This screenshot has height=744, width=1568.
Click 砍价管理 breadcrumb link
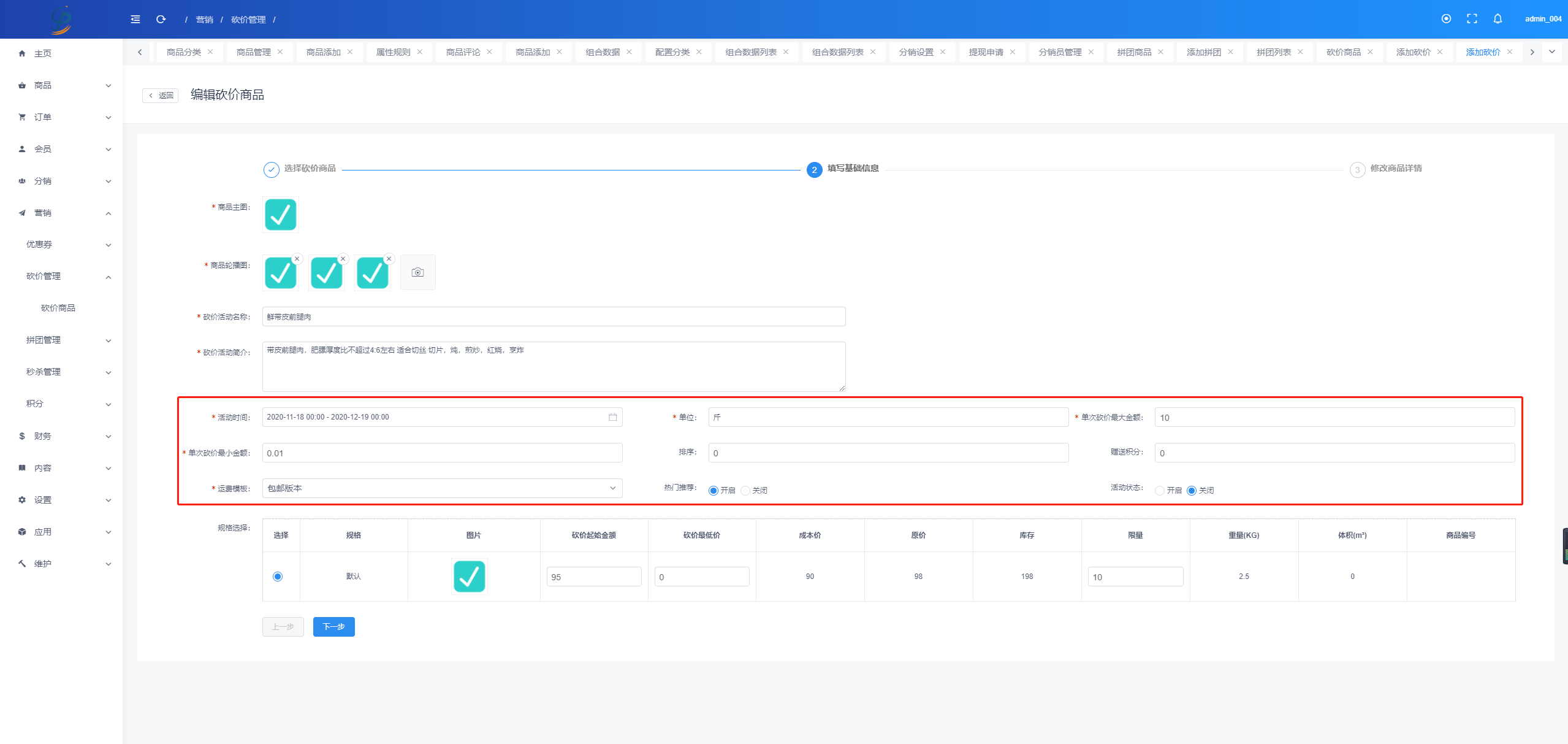click(248, 20)
